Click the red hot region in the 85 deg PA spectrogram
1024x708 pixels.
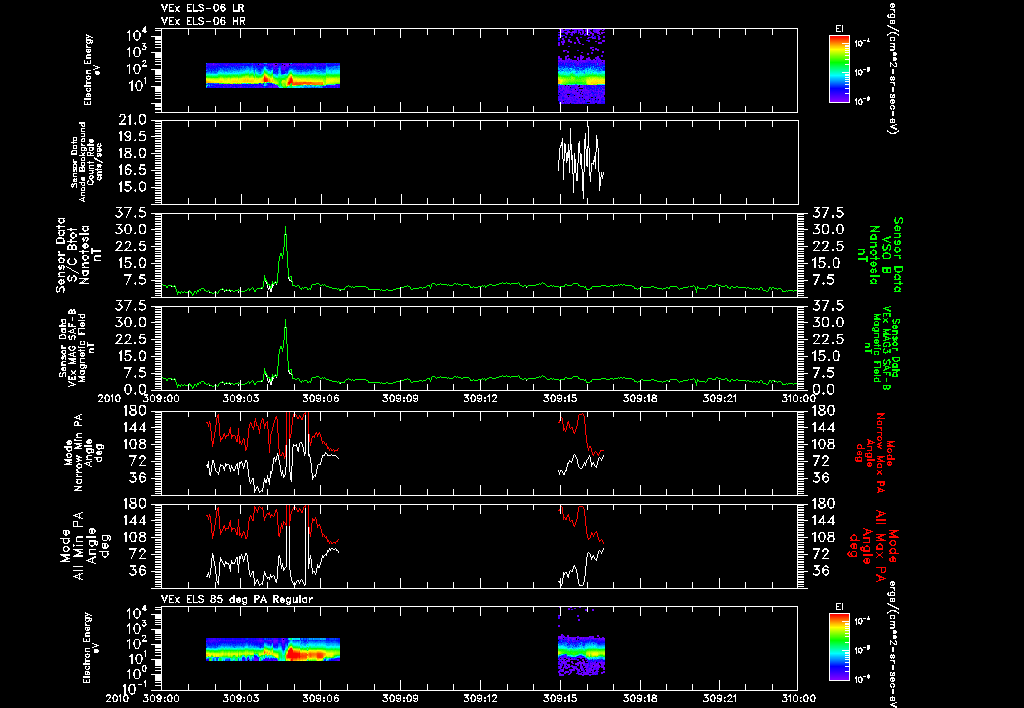click(x=306, y=653)
